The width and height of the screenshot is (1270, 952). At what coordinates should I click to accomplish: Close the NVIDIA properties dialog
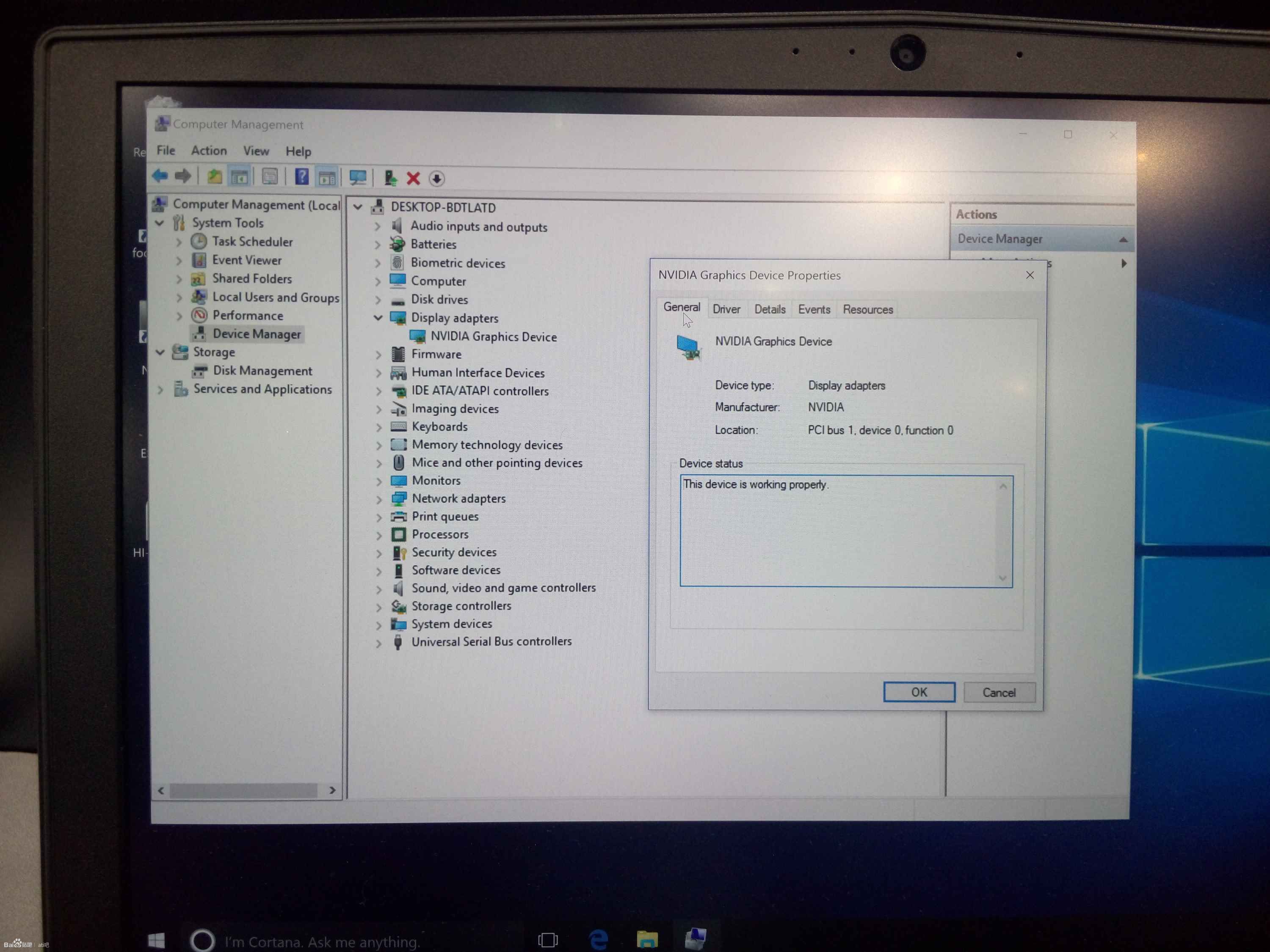[x=1030, y=275]
